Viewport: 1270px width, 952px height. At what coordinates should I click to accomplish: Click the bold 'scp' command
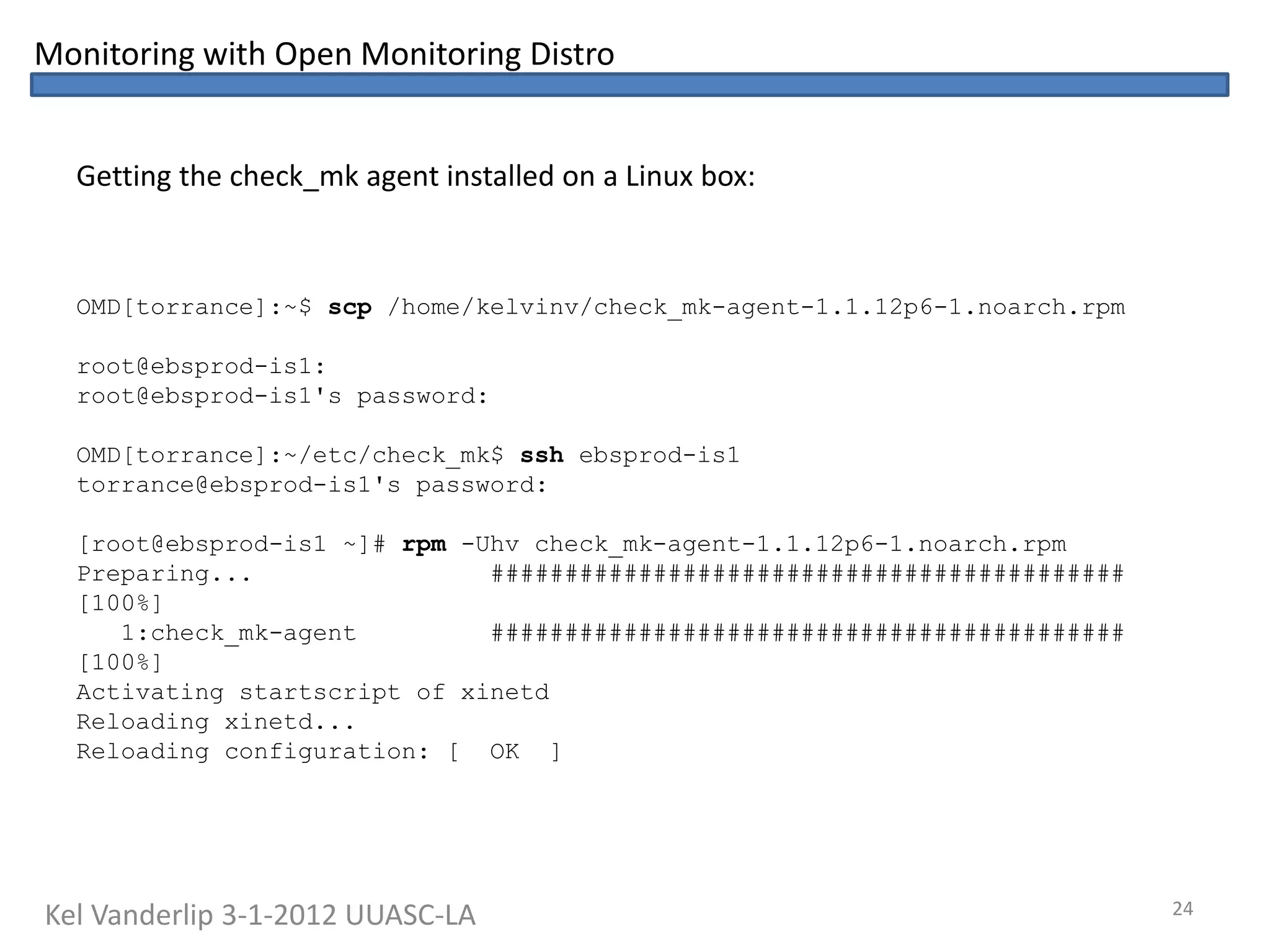350,307
